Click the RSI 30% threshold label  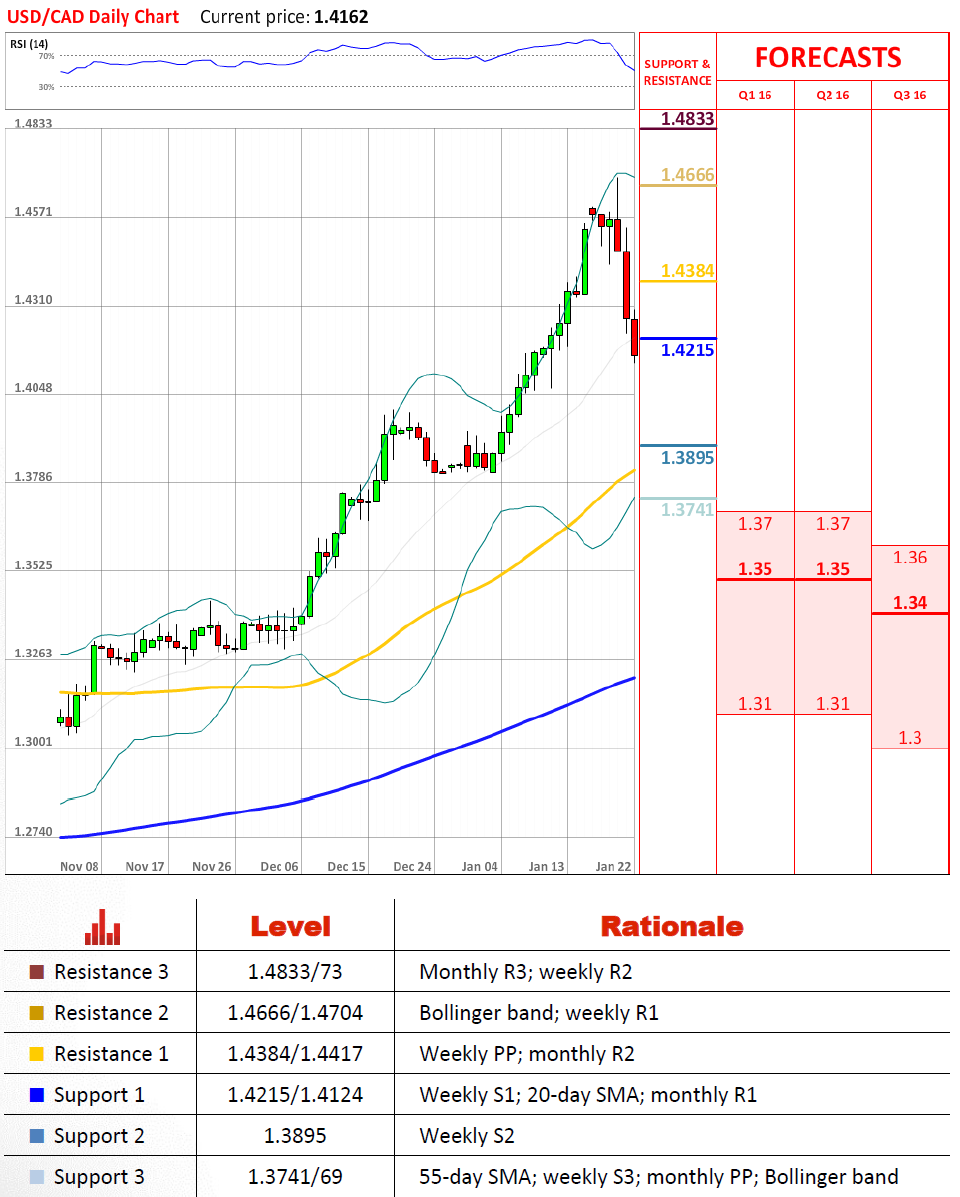click(x=47, y=87)
